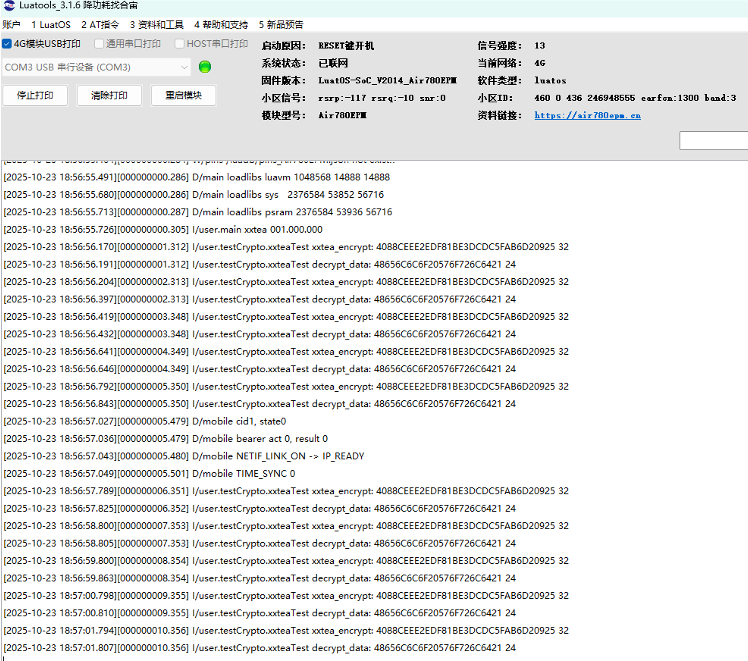Click the 重启模块 button
The width and height of the screenshot is (748, 661).
pyautogui.click(x=184, y=95)
